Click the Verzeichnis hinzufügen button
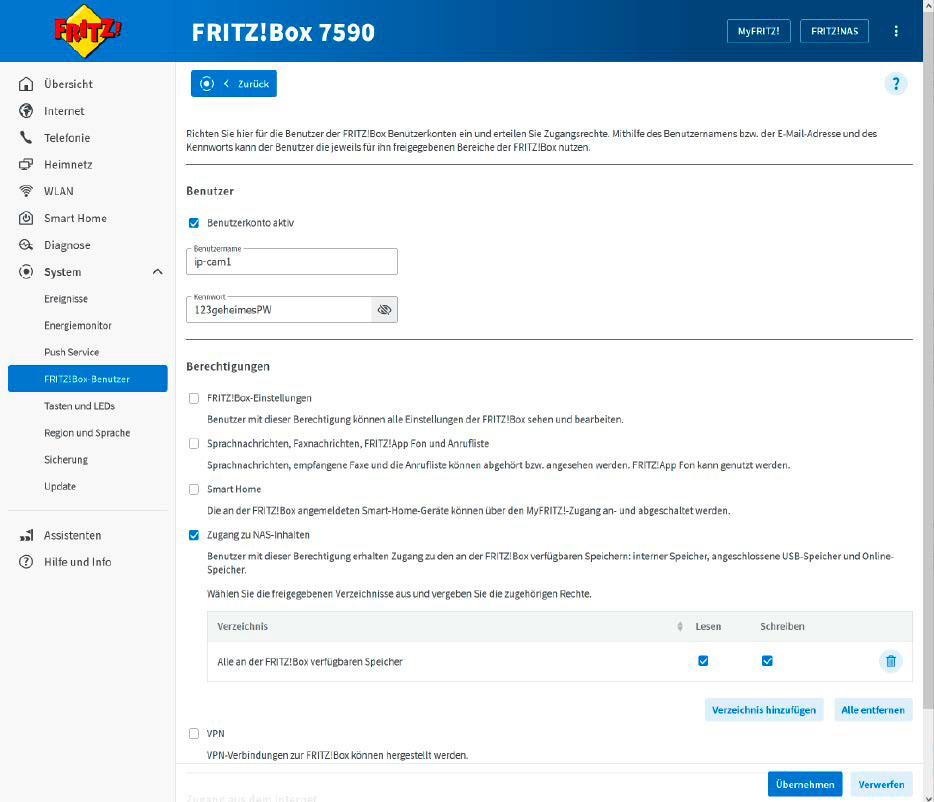 pyautogui.click(x=764, y=709)
